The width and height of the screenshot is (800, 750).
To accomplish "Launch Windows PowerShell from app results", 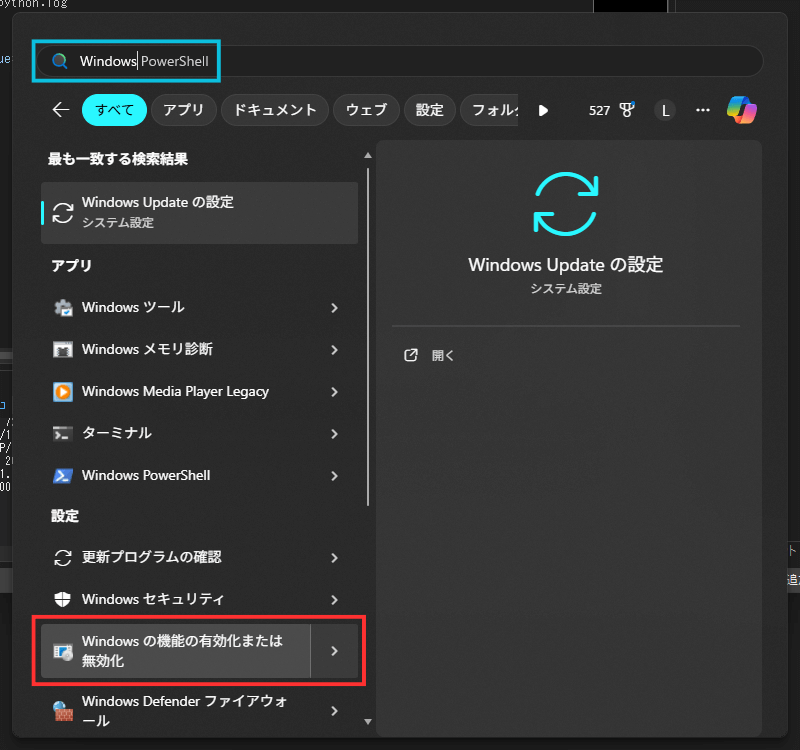I will click(x=146, y=475).
